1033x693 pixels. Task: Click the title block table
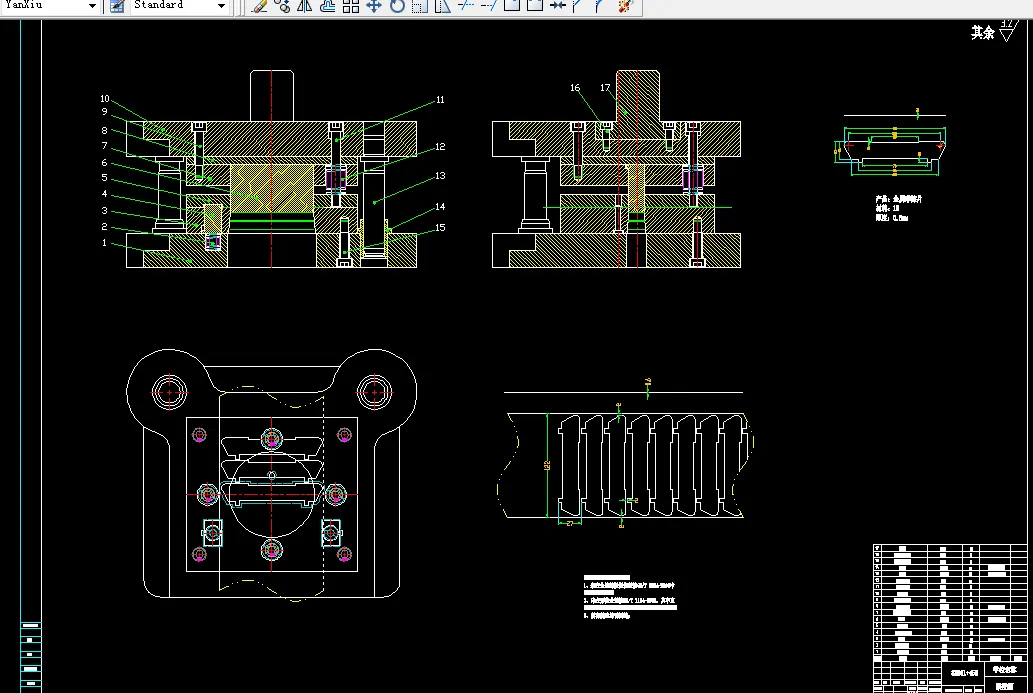tap(950, 618)
